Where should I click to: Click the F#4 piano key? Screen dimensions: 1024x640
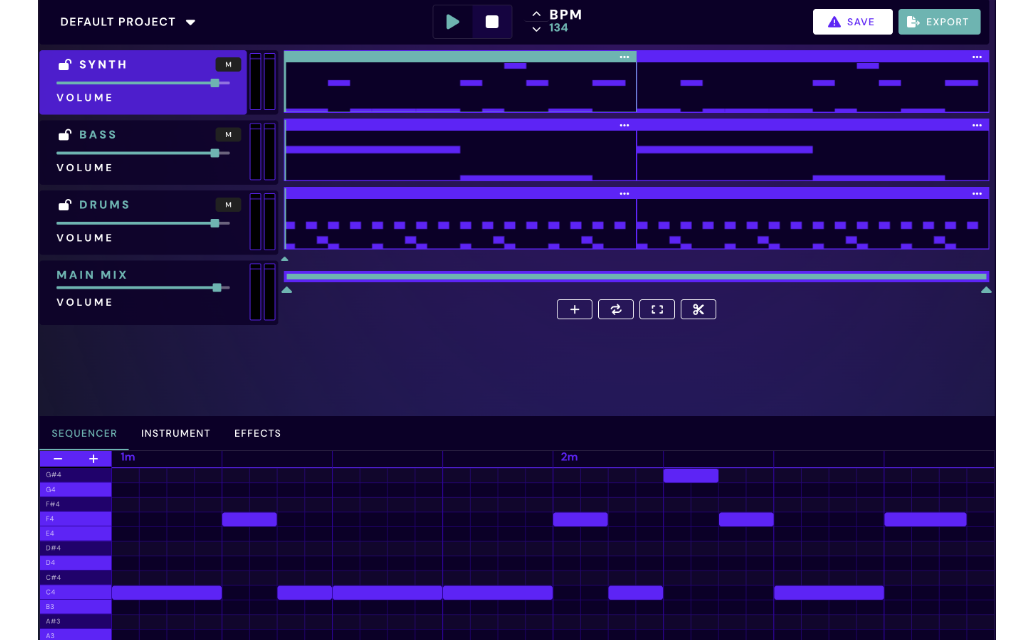coord(76,504)
